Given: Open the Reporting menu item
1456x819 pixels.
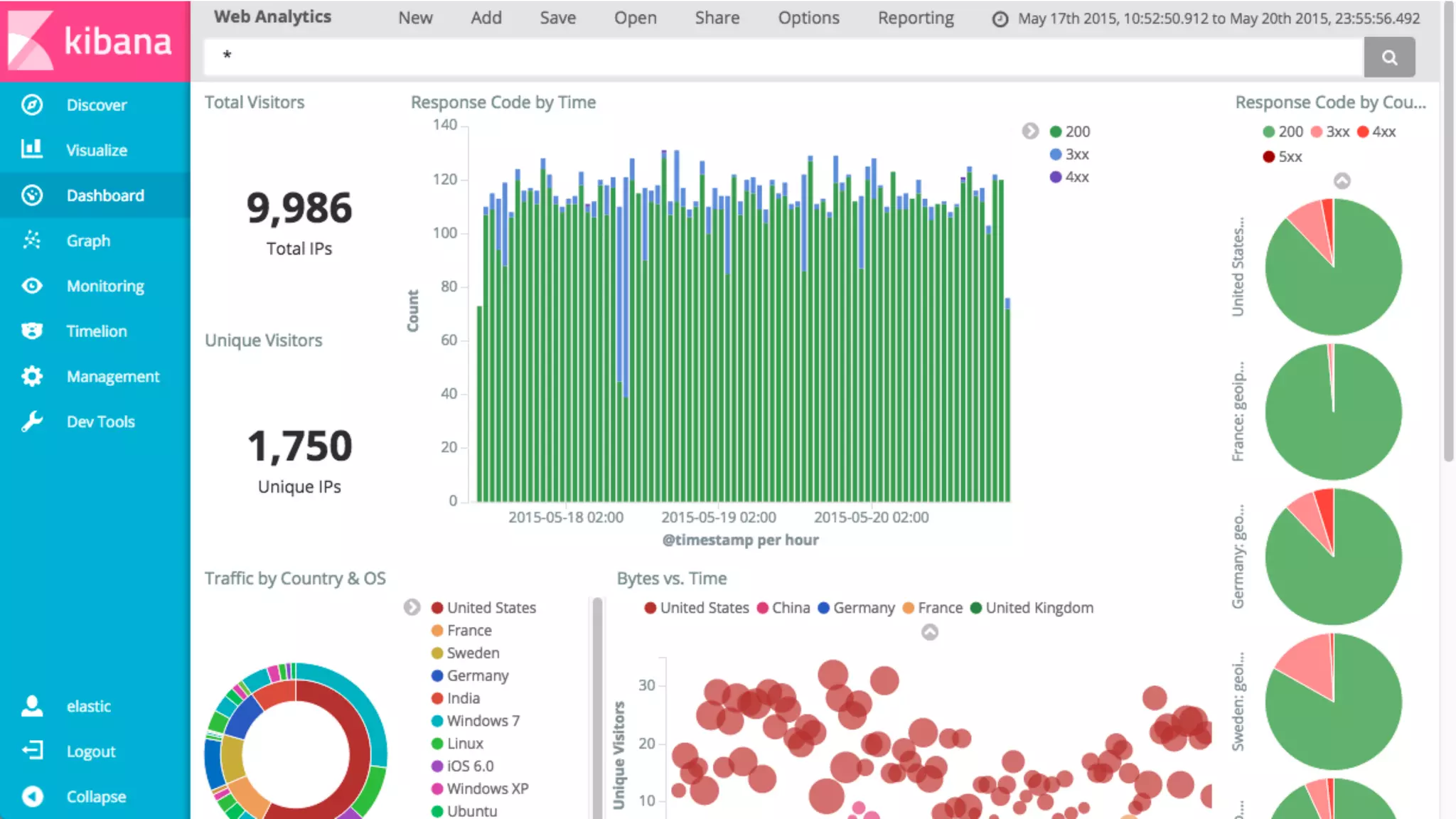Looking at the screenshot, I should 915,18.
